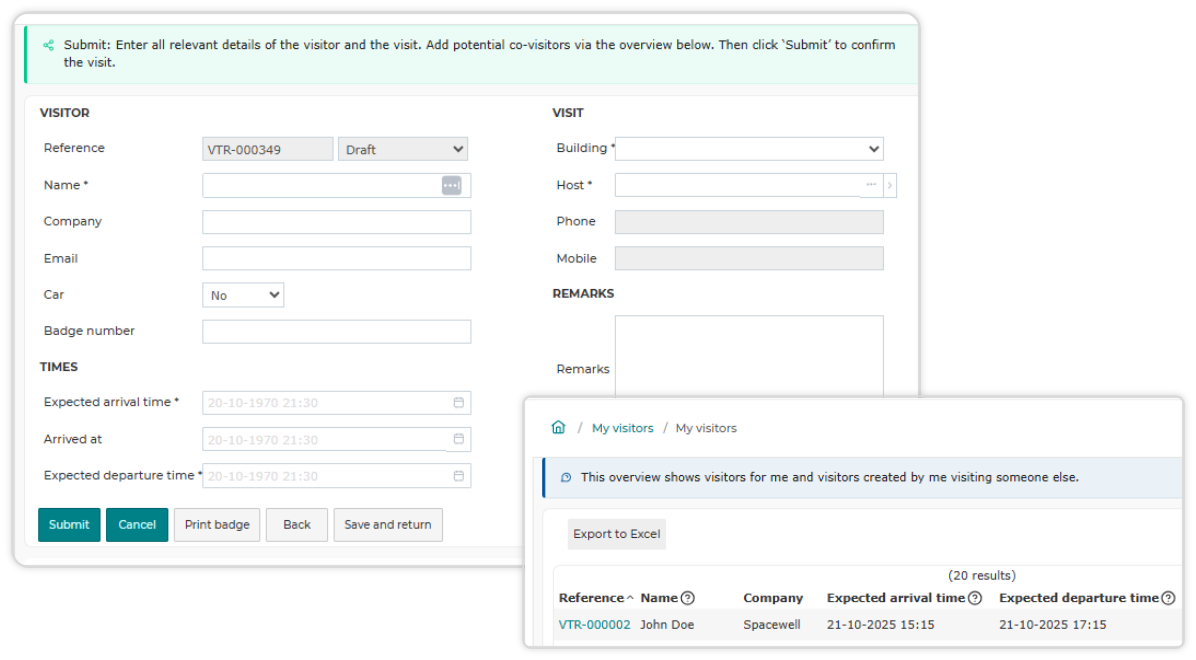Click the Expected departure time input
Viewport: 1196px width, 660px height.
coord(336,476)
